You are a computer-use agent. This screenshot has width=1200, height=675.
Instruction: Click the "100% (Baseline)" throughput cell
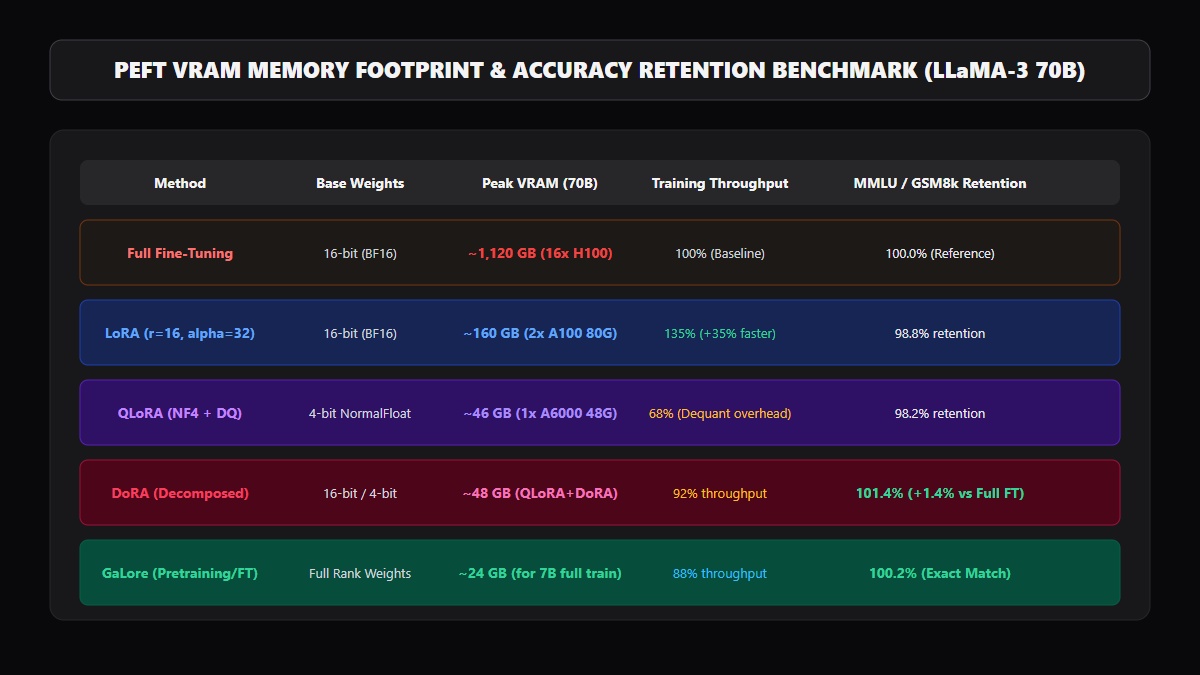(x=720, y=254)
